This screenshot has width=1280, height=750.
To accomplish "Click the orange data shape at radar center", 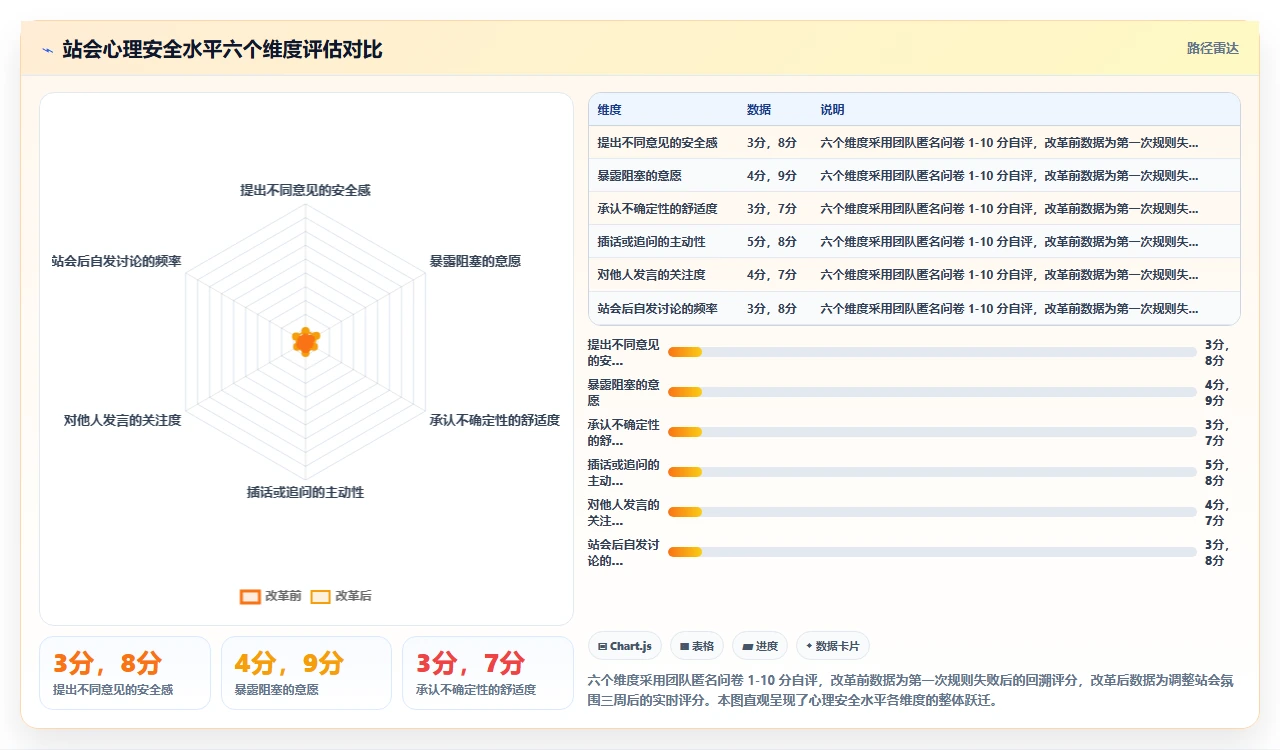I will coord(306,341).
